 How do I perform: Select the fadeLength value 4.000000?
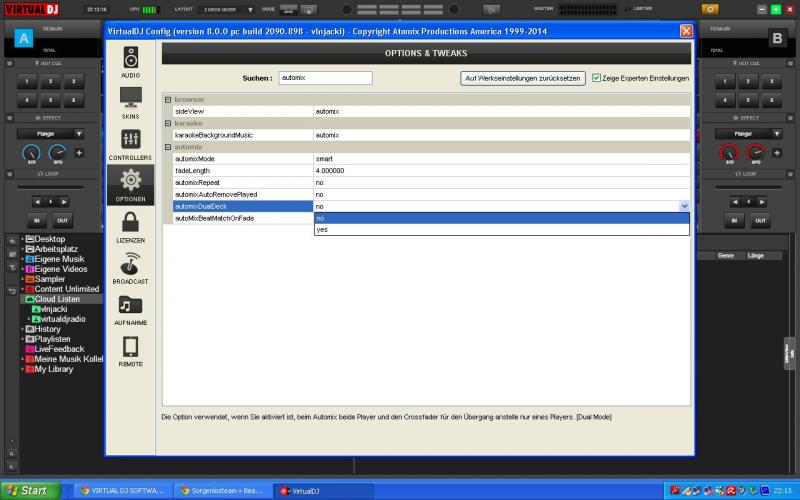click(x=330, y=170)
